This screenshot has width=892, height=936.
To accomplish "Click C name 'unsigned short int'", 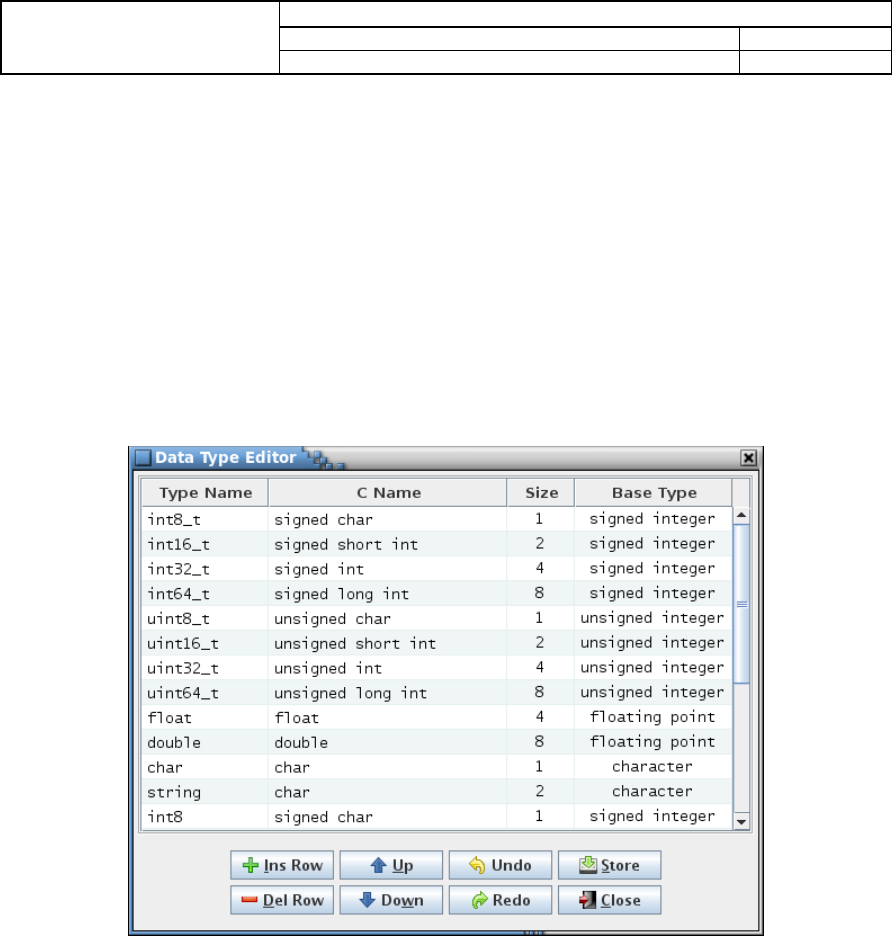I will click(388, 644).
